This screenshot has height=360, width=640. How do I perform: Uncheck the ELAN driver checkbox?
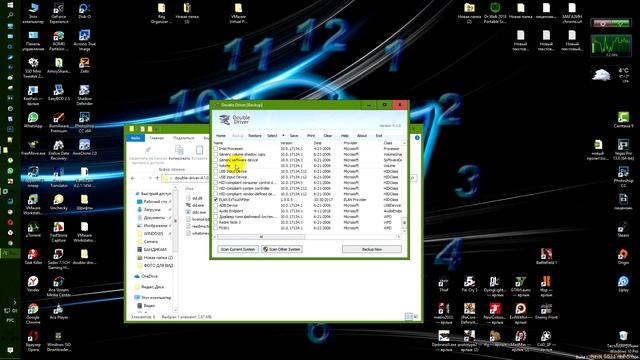tap(216, 200)
